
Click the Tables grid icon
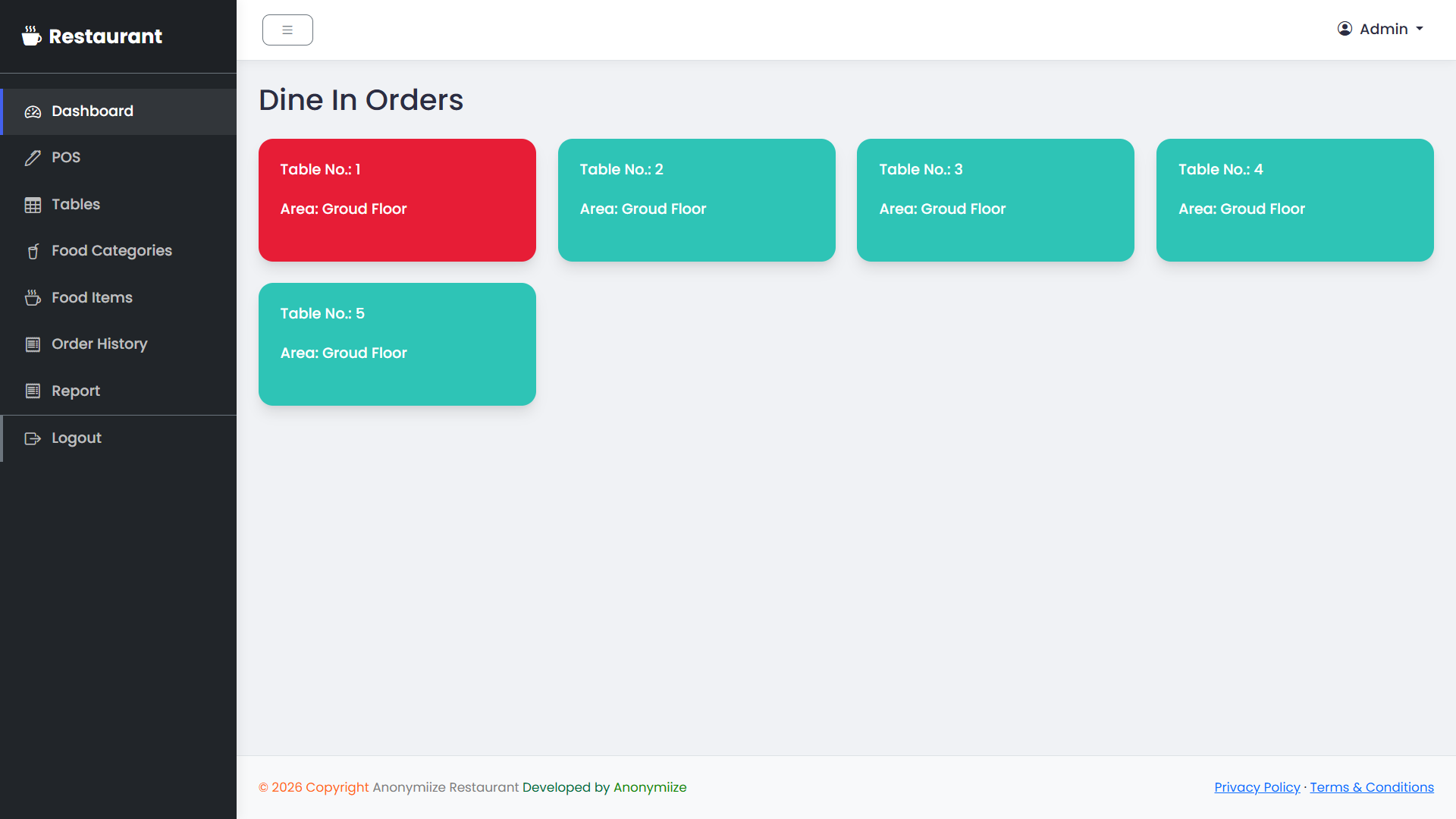pos(33,205)
